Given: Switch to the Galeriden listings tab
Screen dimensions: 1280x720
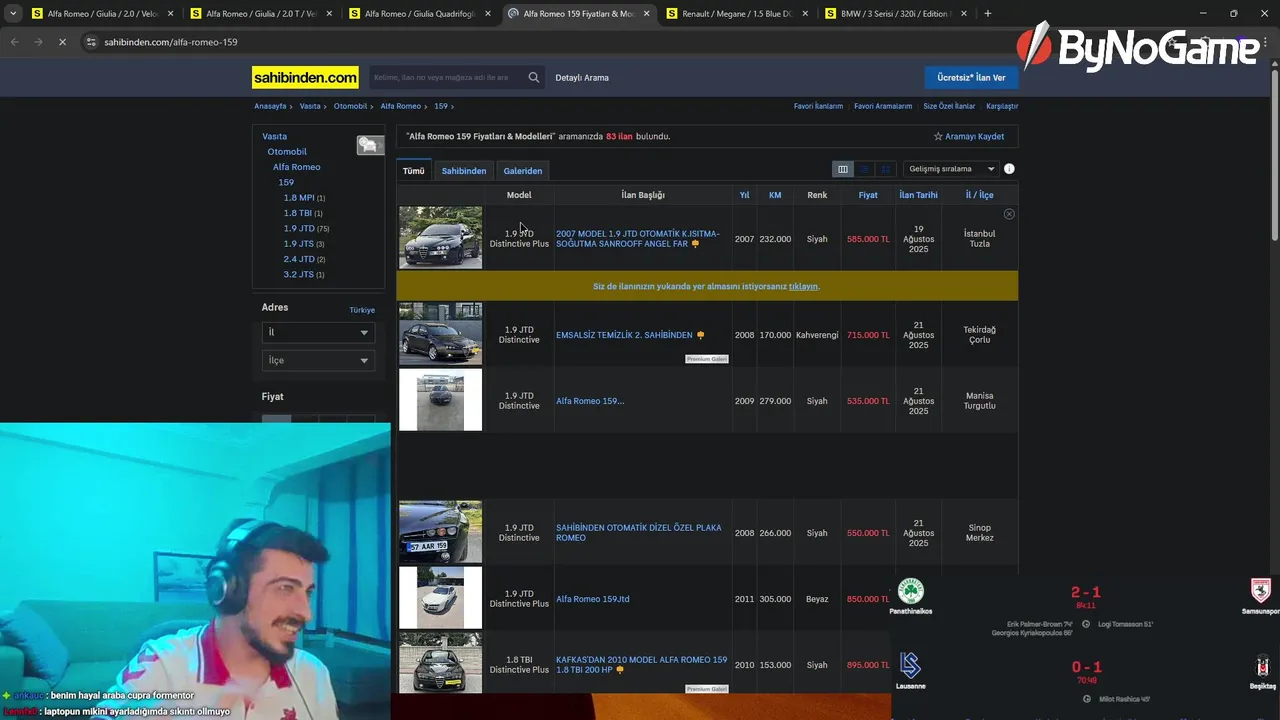Looking at the screenshot, I should (523, 171).
